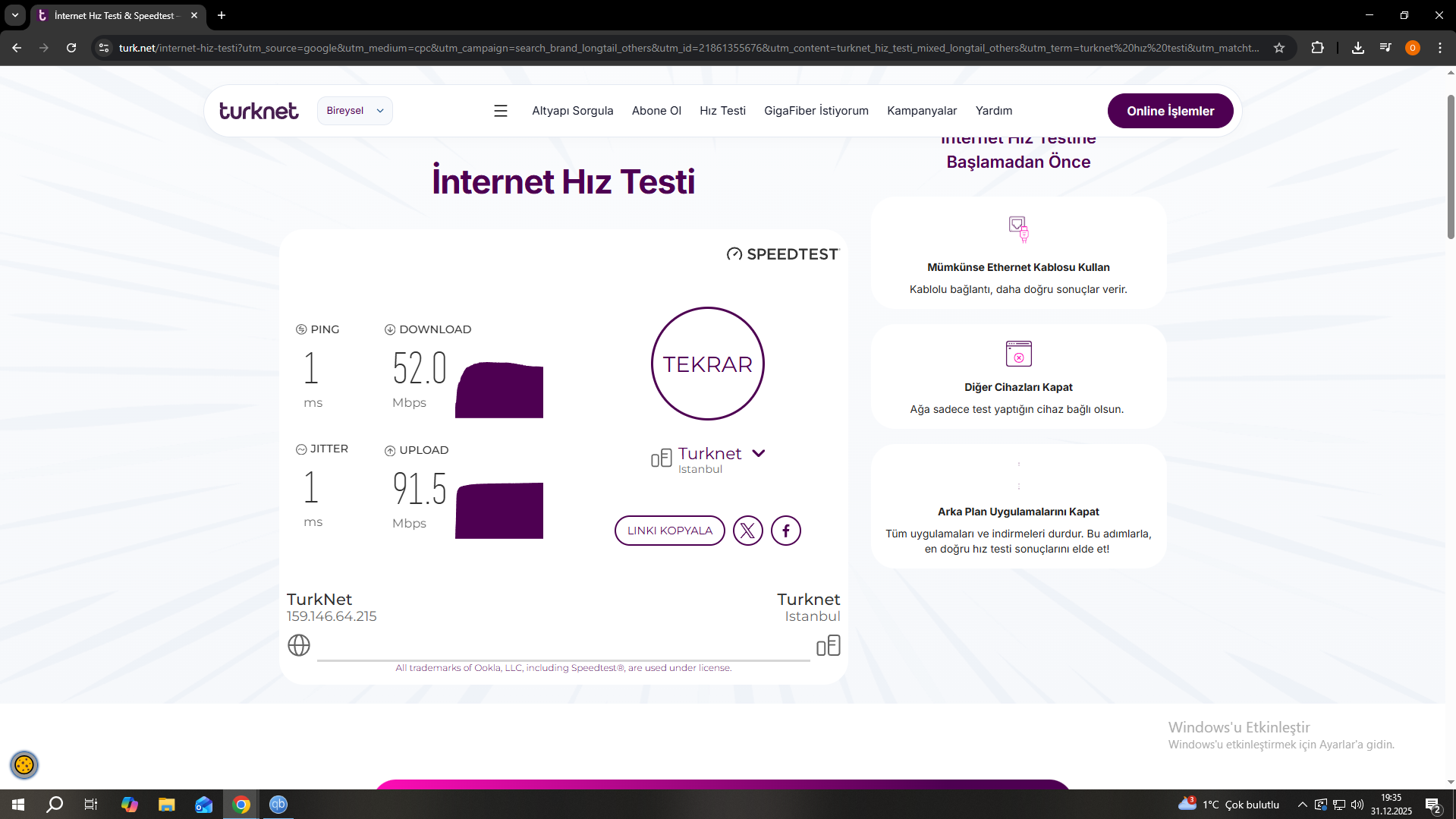Screen dimensions: 1456x819
Task: Click the page vertical scrollbar thumb
Action: coord(1451,167)
